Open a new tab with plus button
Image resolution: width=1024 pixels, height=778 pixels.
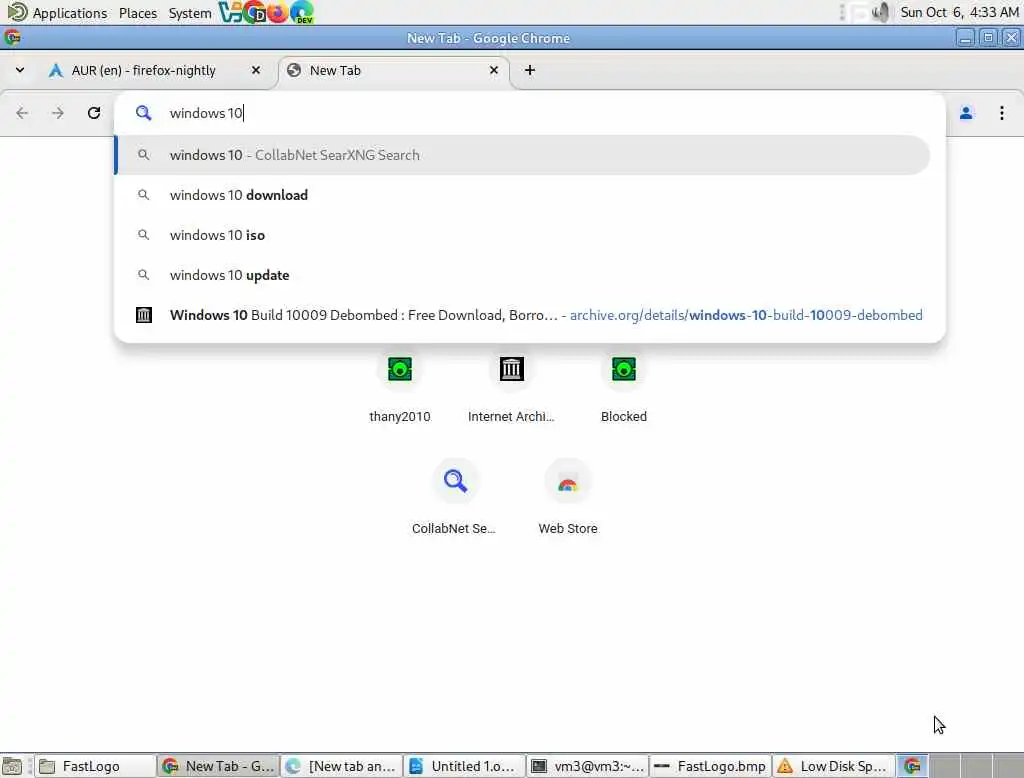pos(530,70)
